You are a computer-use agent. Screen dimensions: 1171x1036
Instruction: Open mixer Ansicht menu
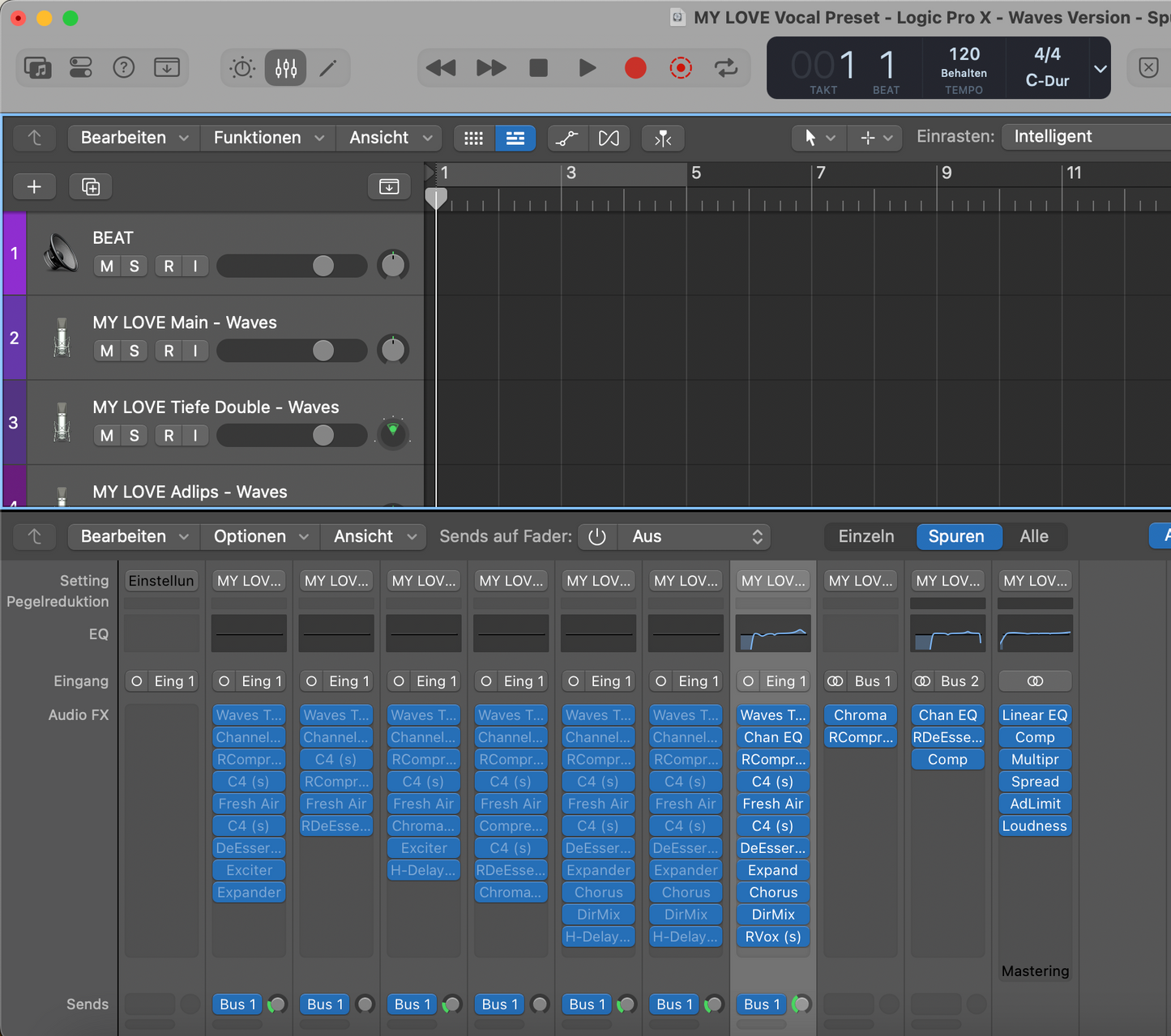tap(374, 536)
